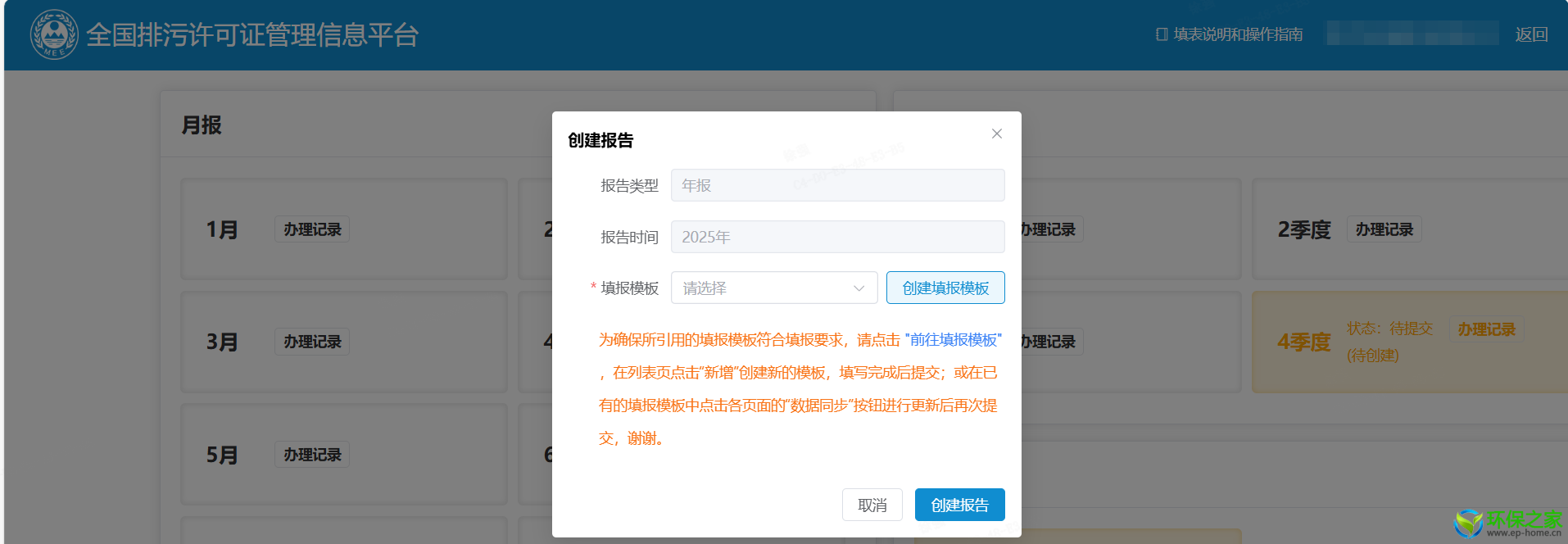Screen dimensions: 1568x544
Task: Click the blurred user account name in header
Action: tap(1412, 34)
